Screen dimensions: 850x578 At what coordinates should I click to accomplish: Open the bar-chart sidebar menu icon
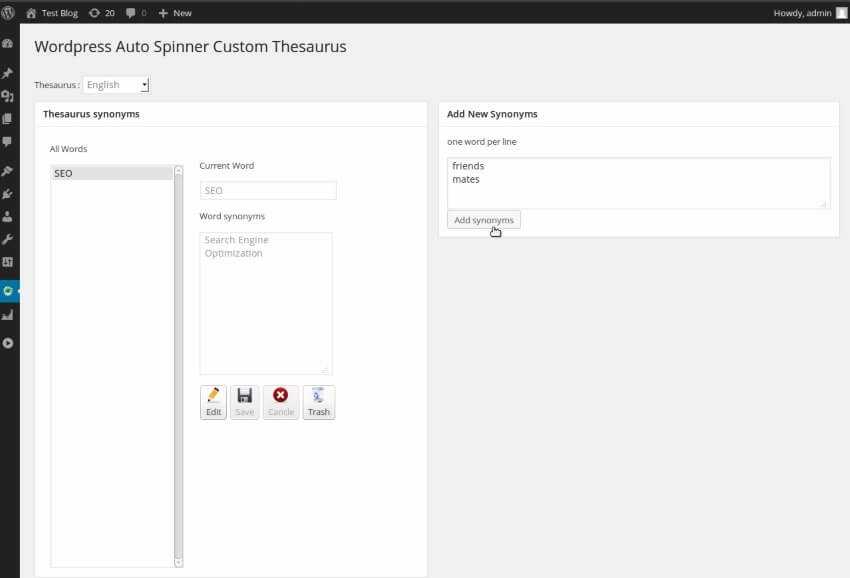pos(8,315)
